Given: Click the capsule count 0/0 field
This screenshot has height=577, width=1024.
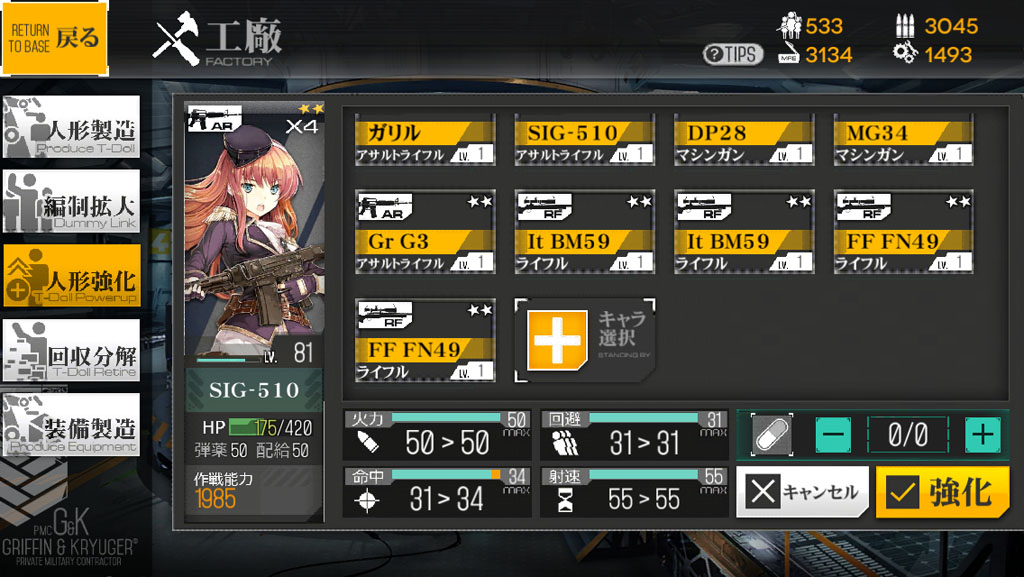Looking at the screenshot, I should [x=908, y=435].
